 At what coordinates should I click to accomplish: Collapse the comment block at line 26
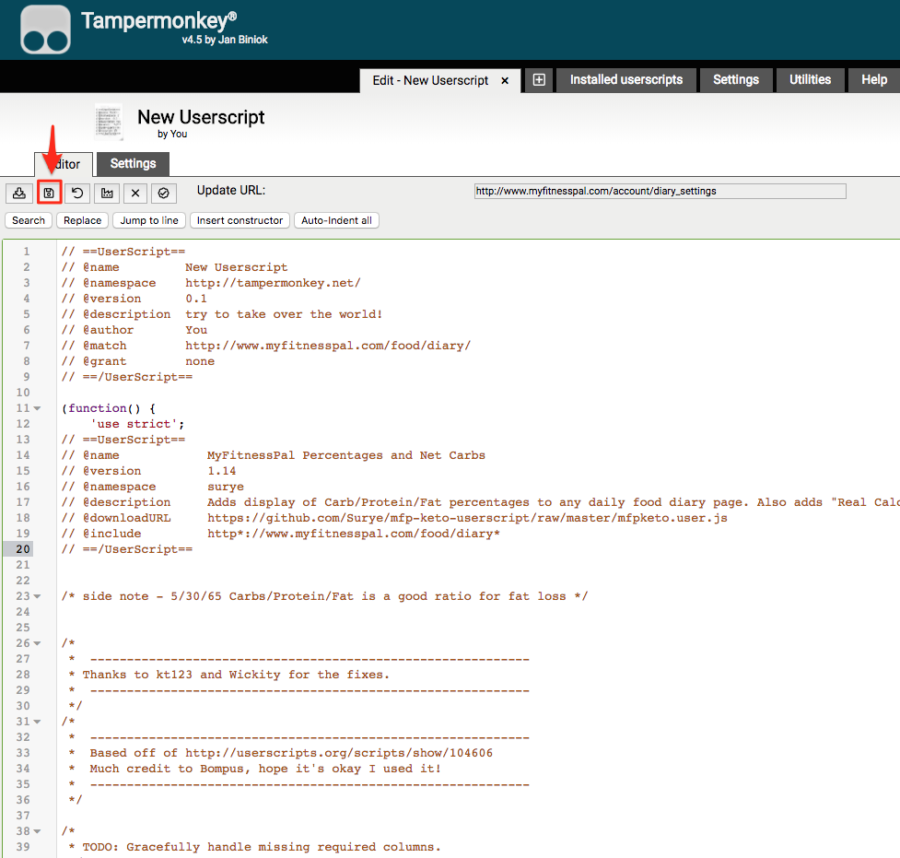37,644
